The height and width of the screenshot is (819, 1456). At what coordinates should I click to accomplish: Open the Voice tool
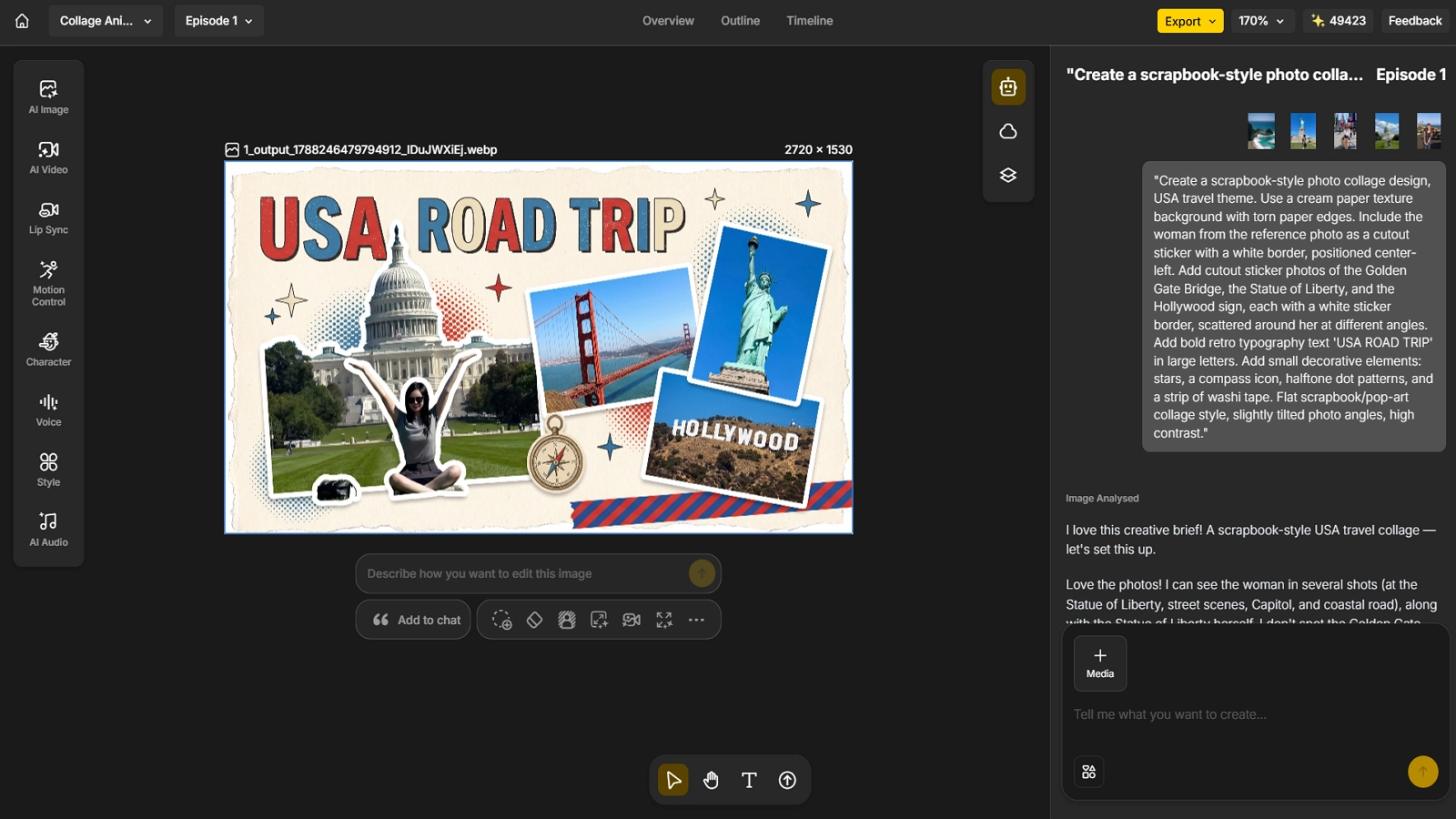click(x=48, y=409)
